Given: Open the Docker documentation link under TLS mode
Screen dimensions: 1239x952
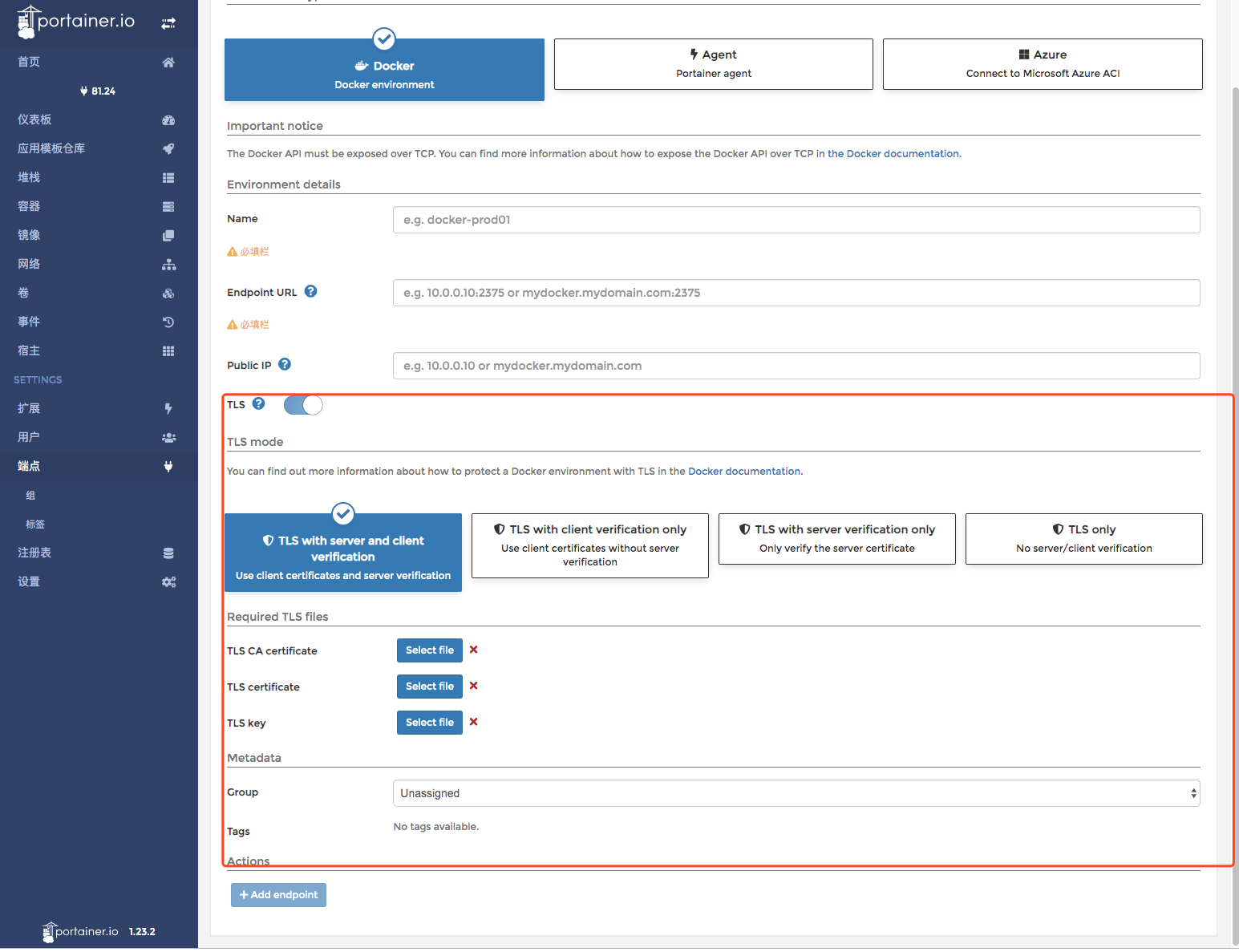Looking at the screenshot, I should [744, 472].
